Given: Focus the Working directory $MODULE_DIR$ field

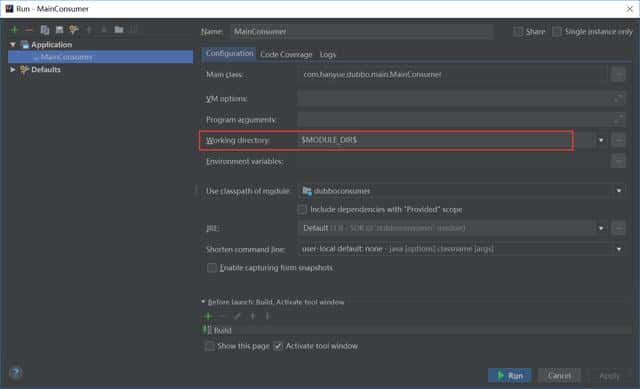Looking at the screenshot, I should (447, 140).
